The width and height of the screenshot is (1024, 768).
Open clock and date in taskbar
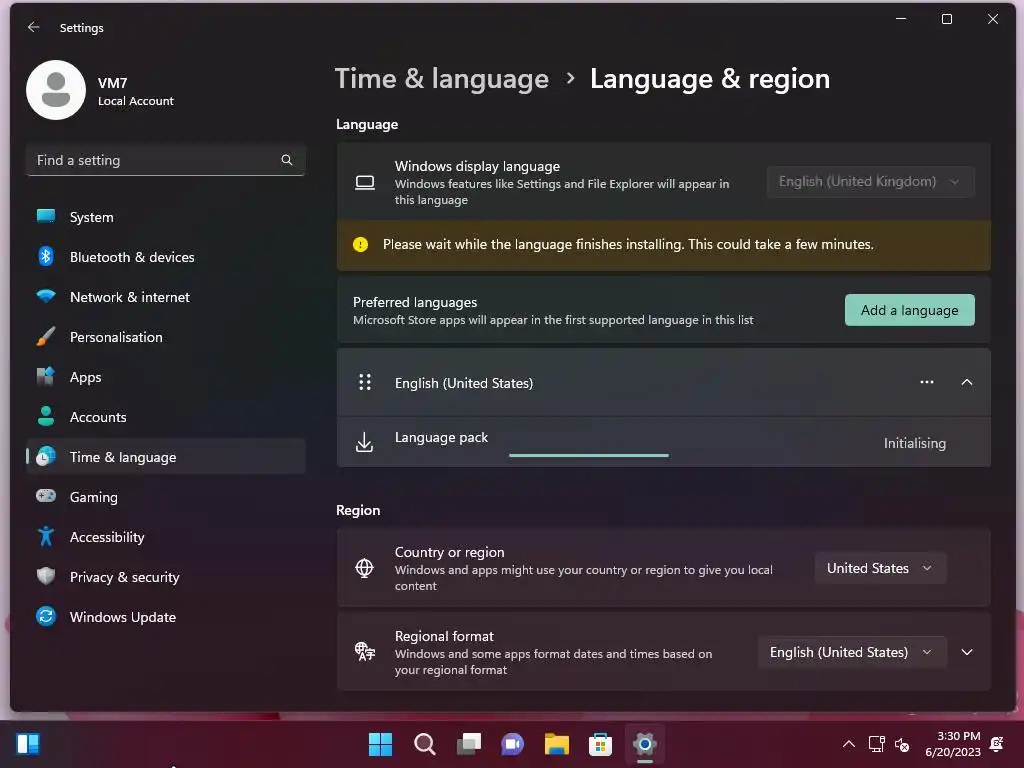pos(953,744)
